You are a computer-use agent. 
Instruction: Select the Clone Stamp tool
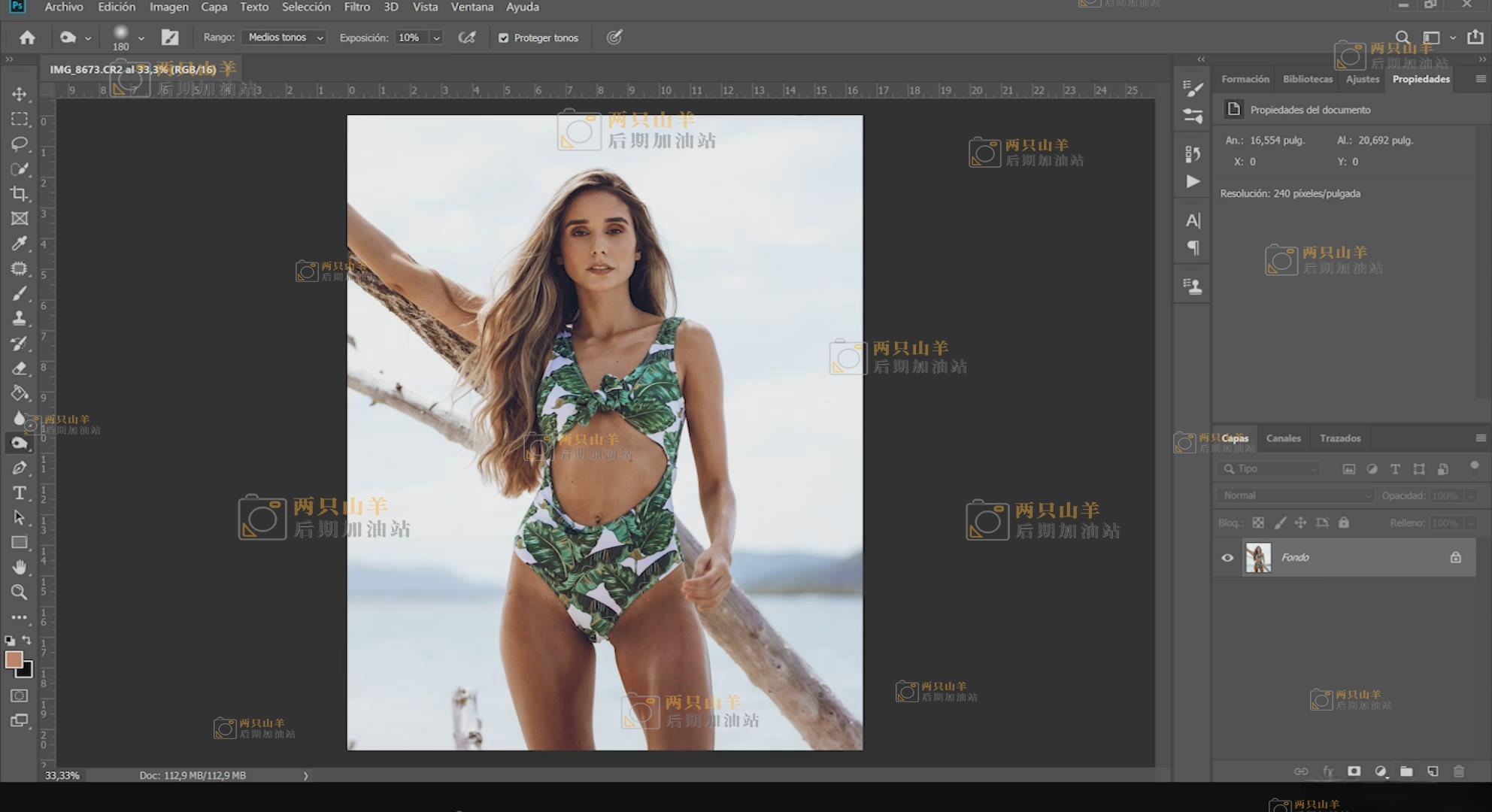[20, 318]
